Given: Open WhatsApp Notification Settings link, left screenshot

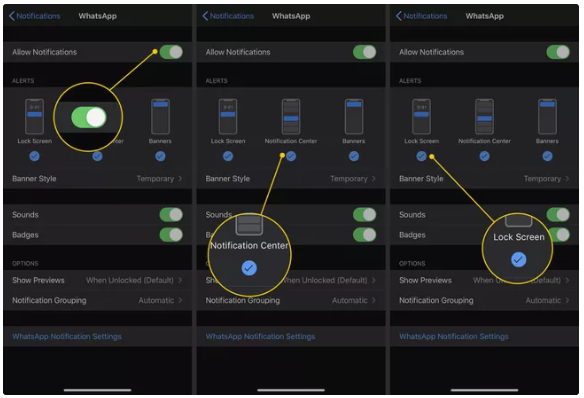Looking at the screenshot, I should click(67, 337).
